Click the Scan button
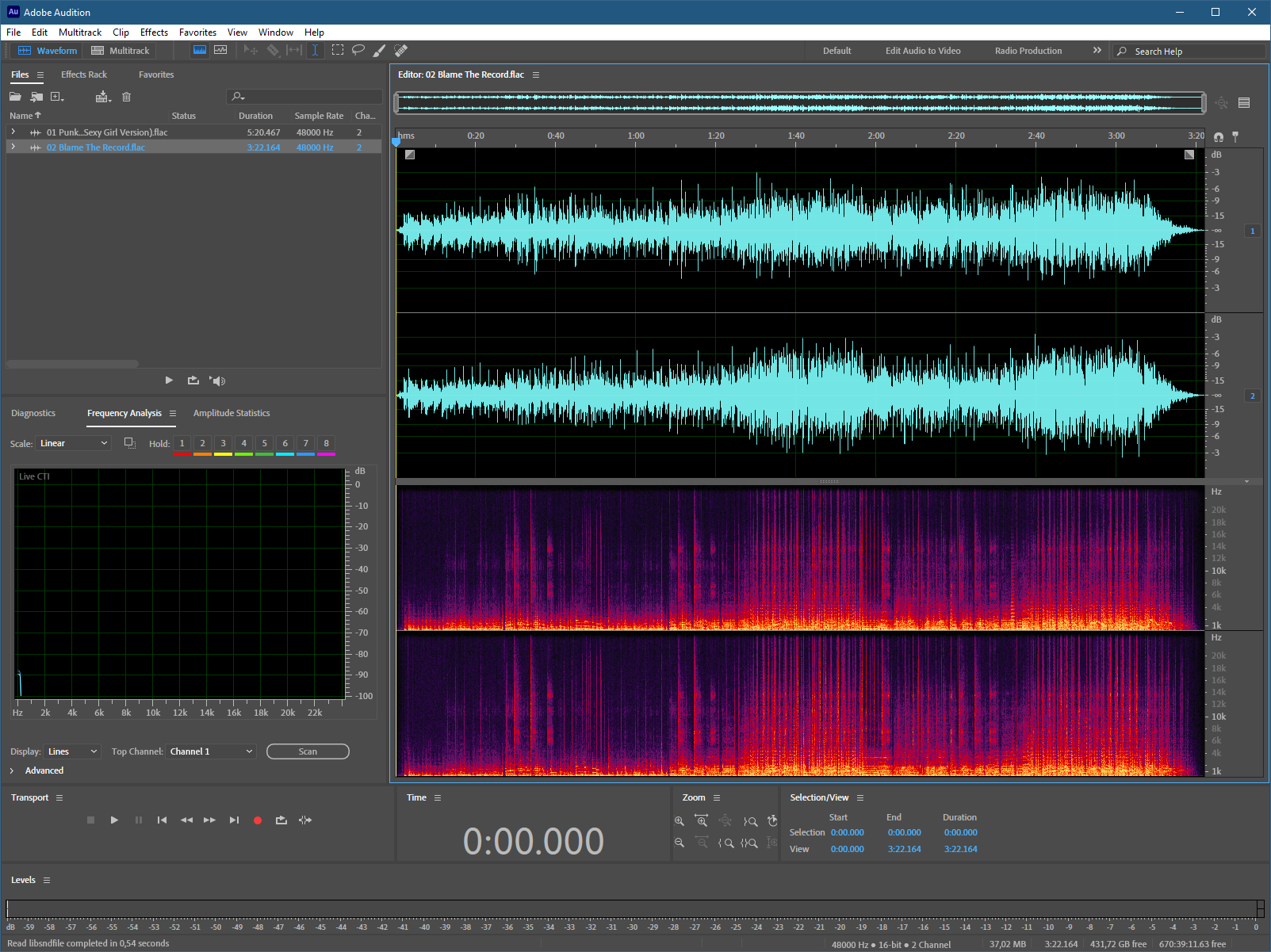 [308, 751]
